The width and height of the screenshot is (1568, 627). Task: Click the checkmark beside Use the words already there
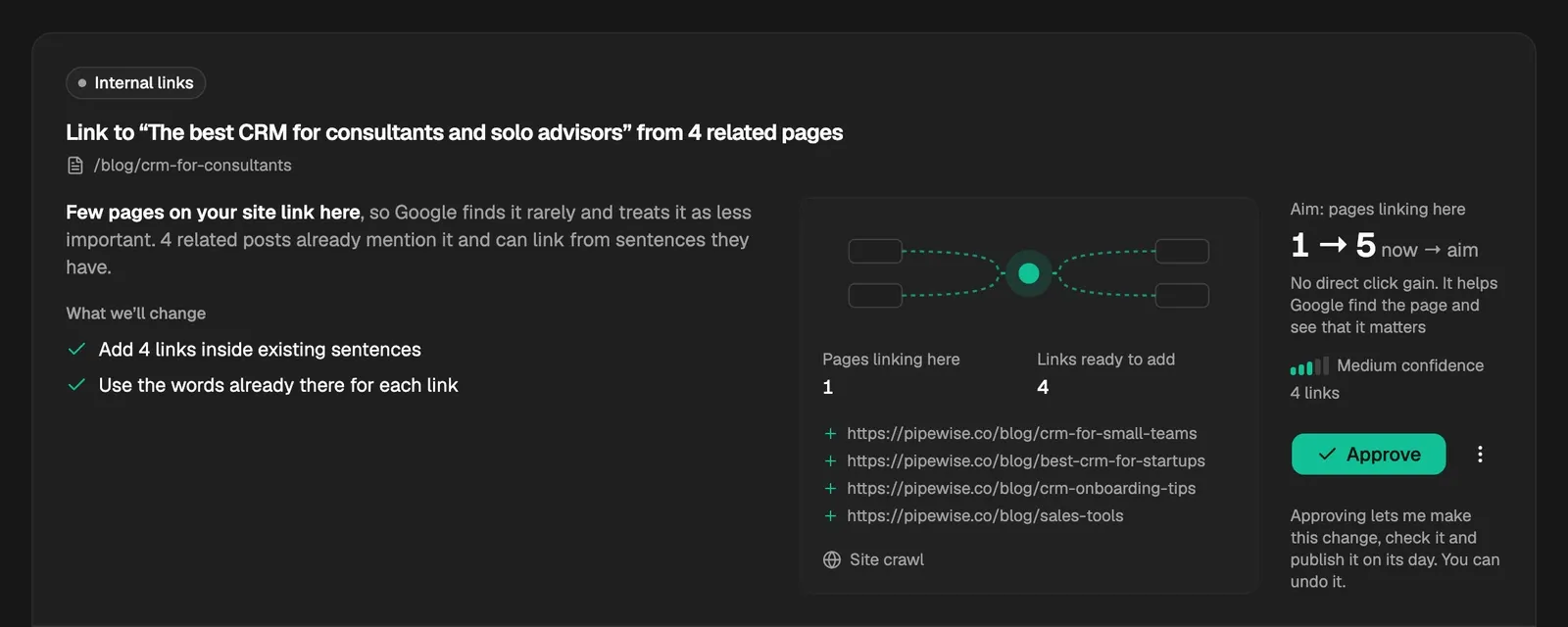[x=76, y=385]
